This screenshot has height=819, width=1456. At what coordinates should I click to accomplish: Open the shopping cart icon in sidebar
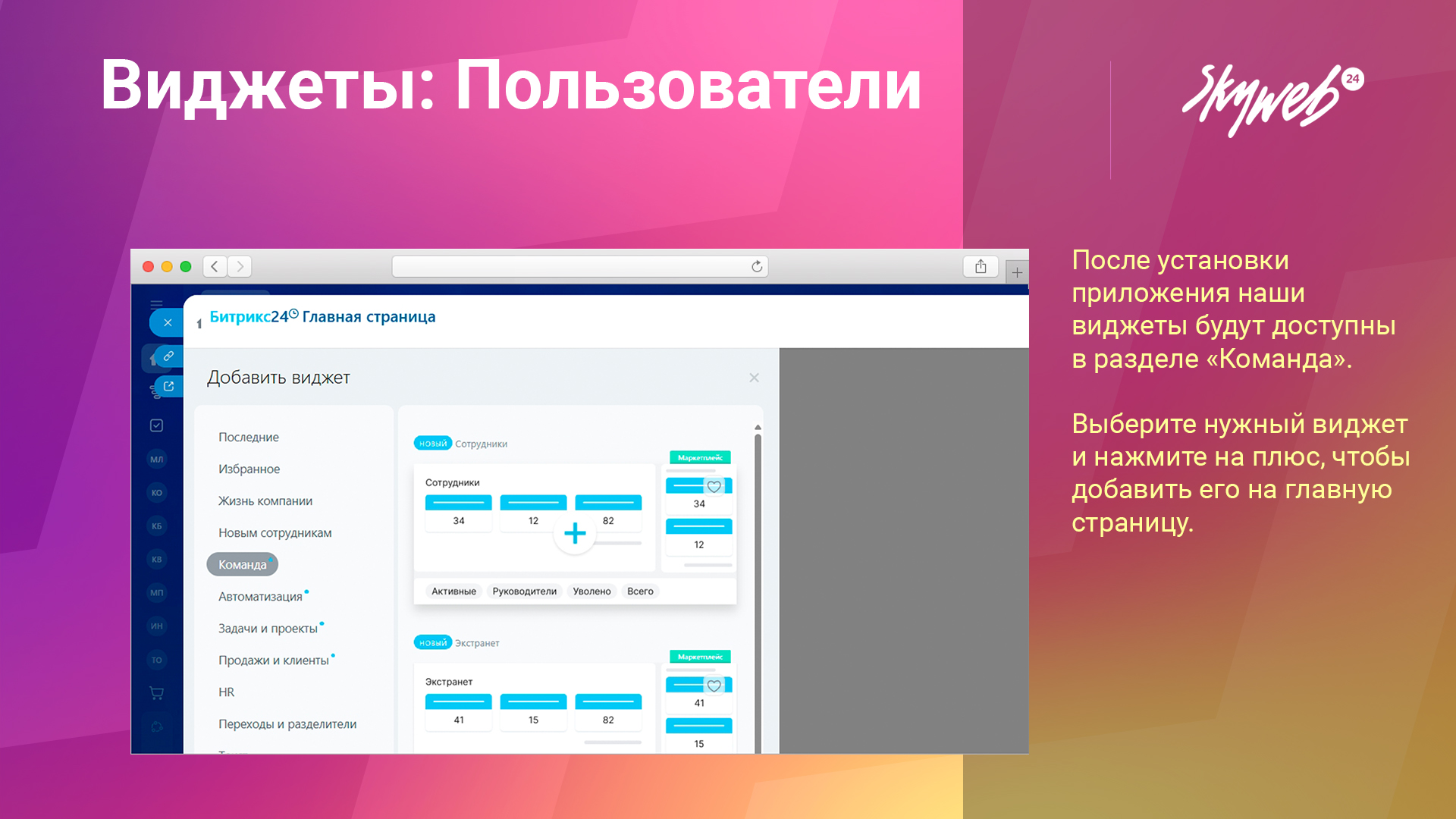pos(156,692)
